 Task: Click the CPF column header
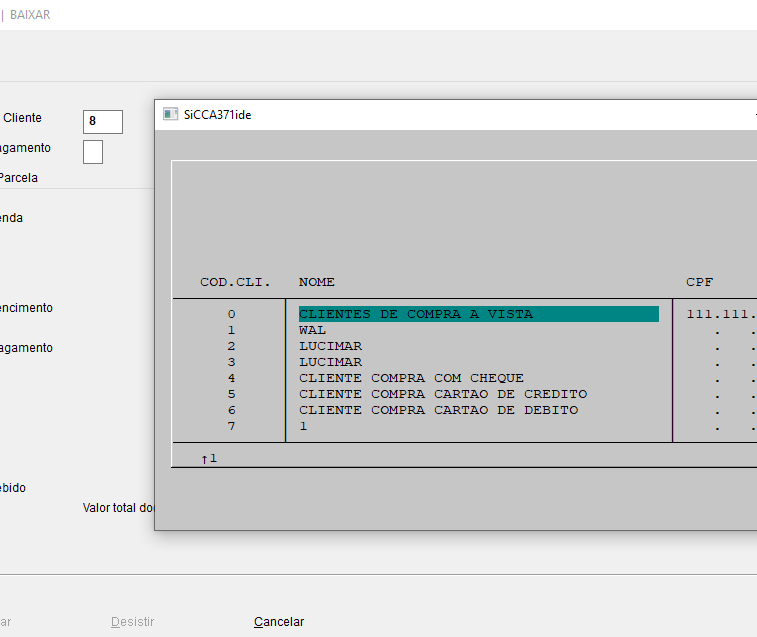700,282
